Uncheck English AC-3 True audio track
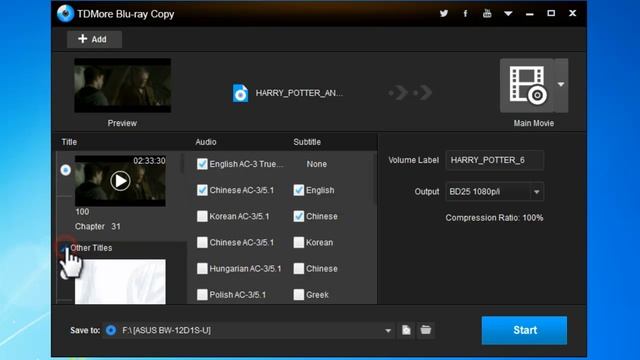The image size is (640, 360). (x=202, y=164)
